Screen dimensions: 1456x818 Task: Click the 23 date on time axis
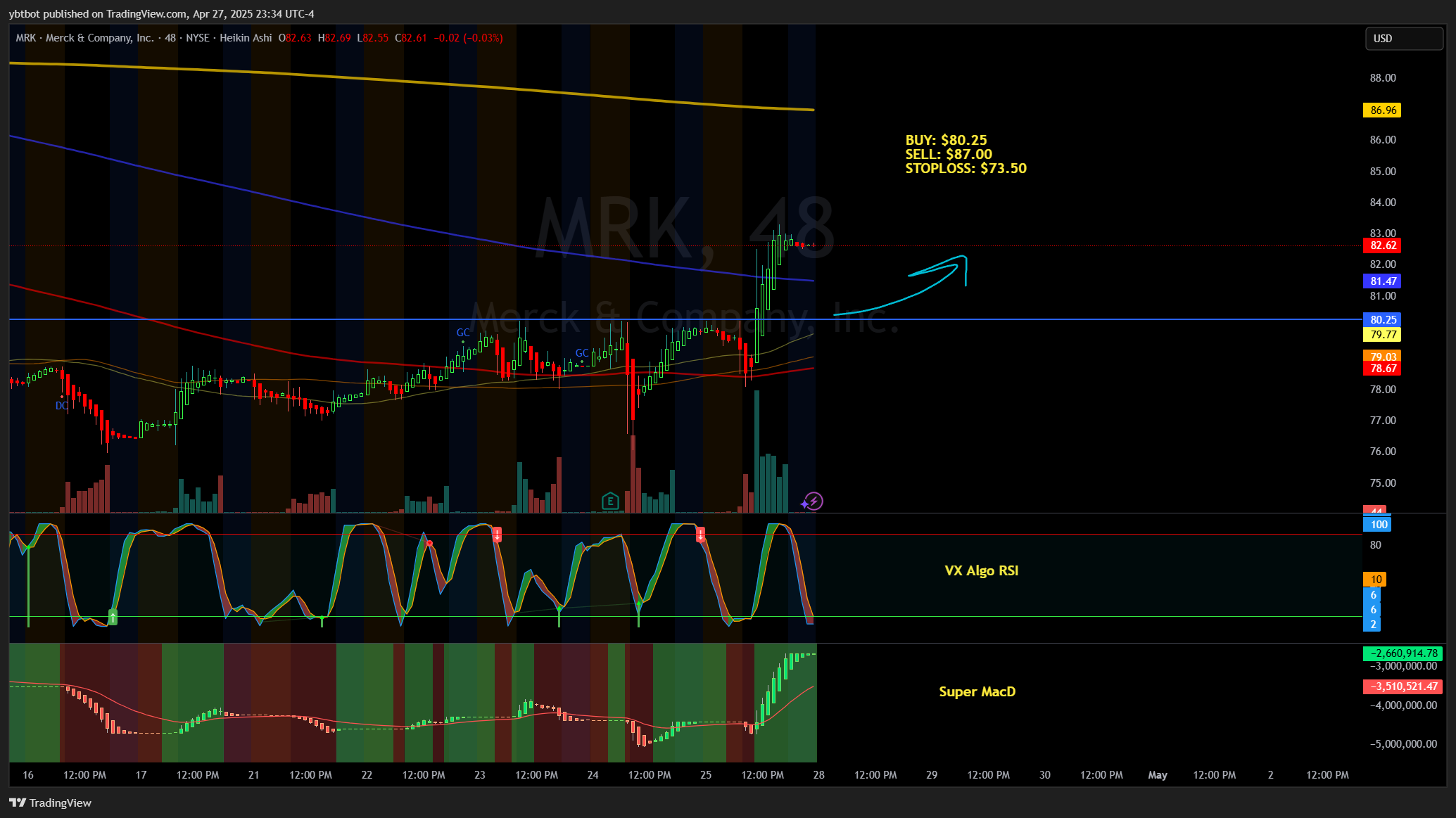point(480,775)
